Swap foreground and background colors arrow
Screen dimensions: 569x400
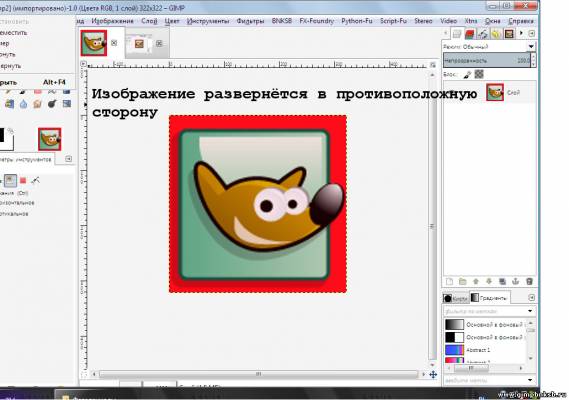[11, 131]
